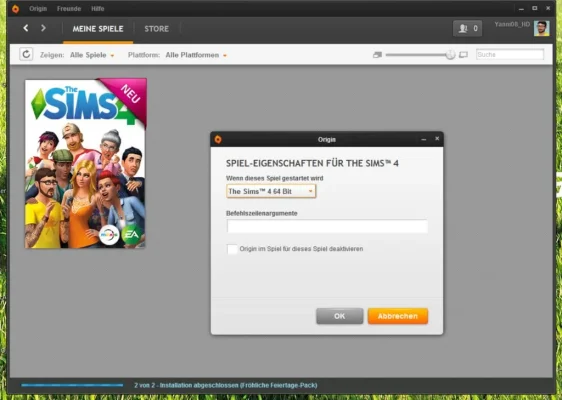This screenshot has width=562, height=400.
Task: Minimize the main Origin window
Action: coord(521,9)
